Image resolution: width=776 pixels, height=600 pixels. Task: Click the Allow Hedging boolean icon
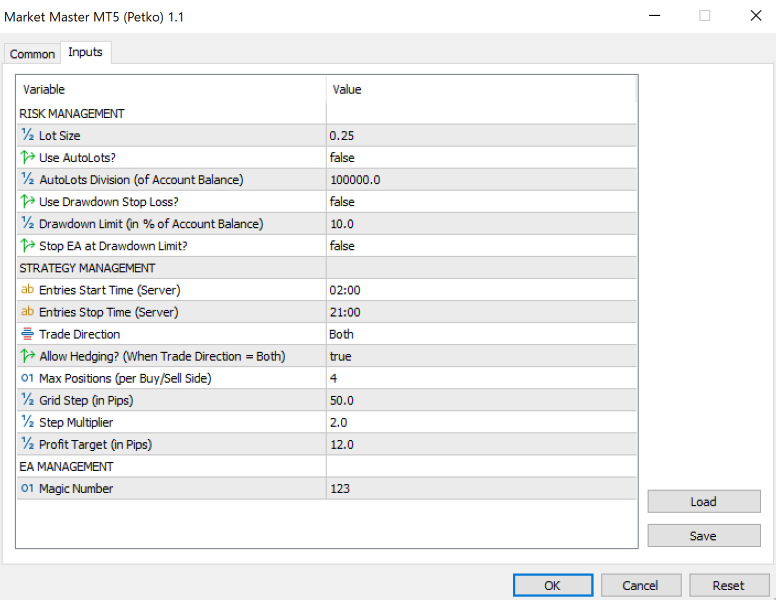click(27, 356)
